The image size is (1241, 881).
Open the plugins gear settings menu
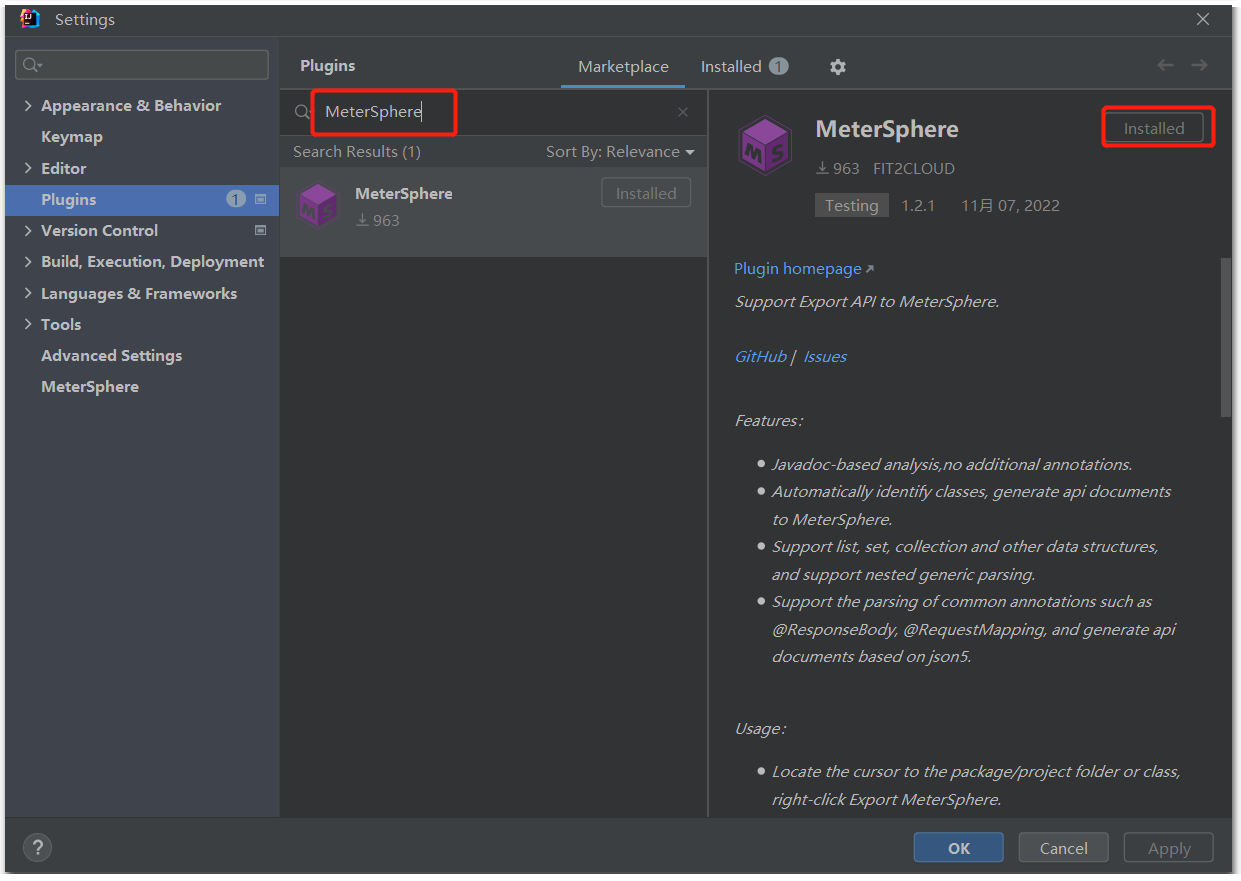(838, 67)
